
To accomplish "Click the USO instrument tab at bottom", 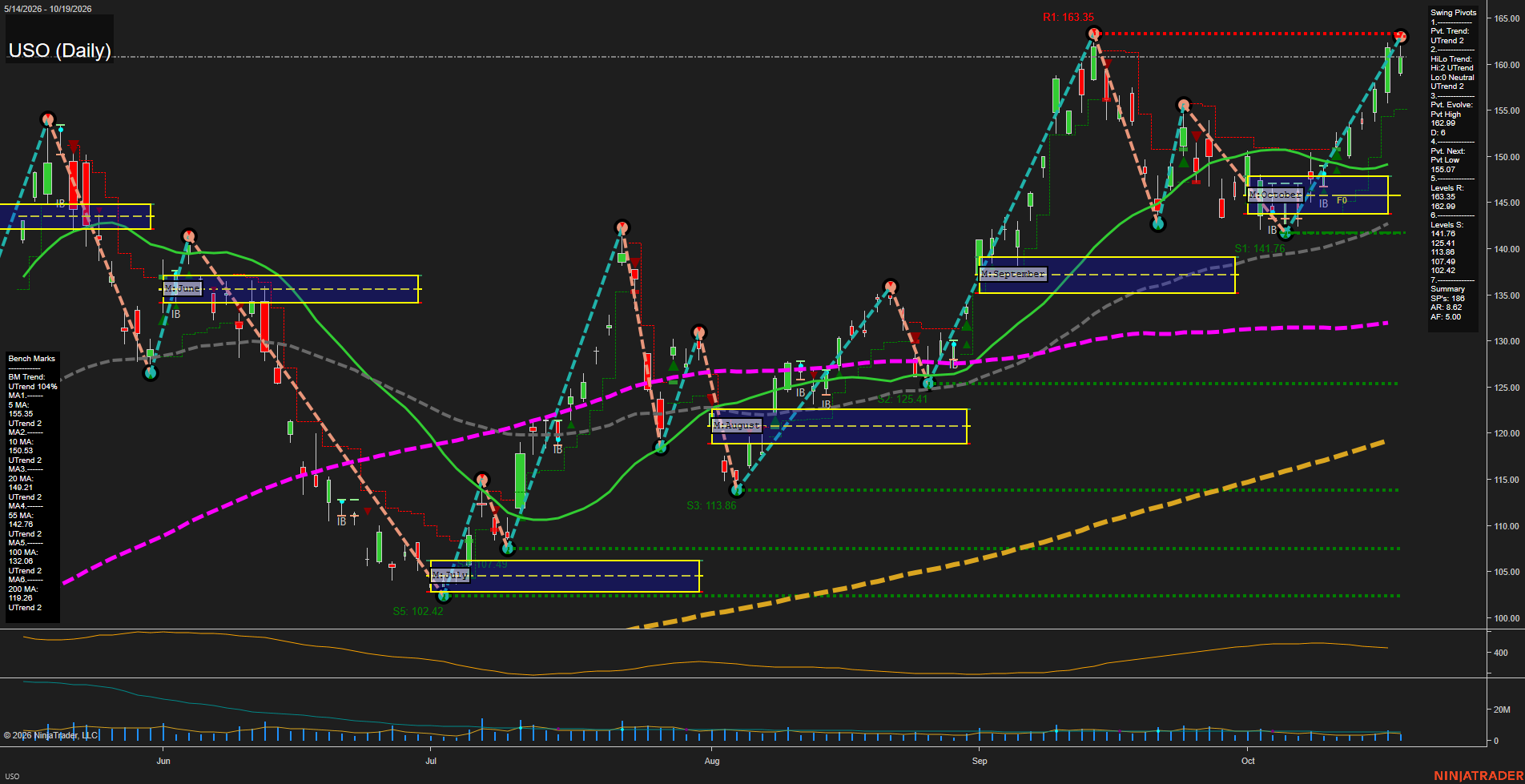I will [x=12, y=776].
